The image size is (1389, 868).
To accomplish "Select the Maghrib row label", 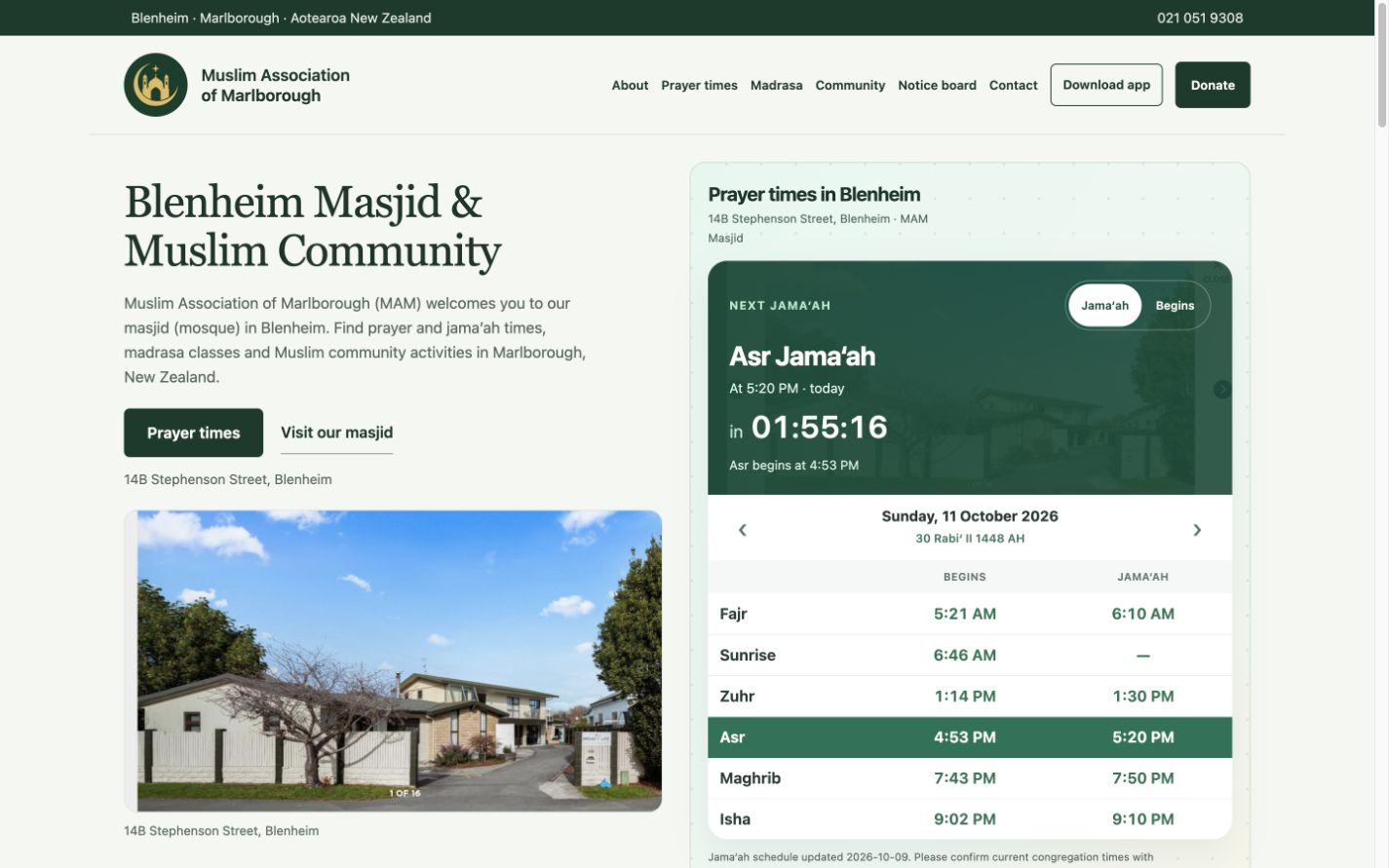I will (x=750, y=778).
